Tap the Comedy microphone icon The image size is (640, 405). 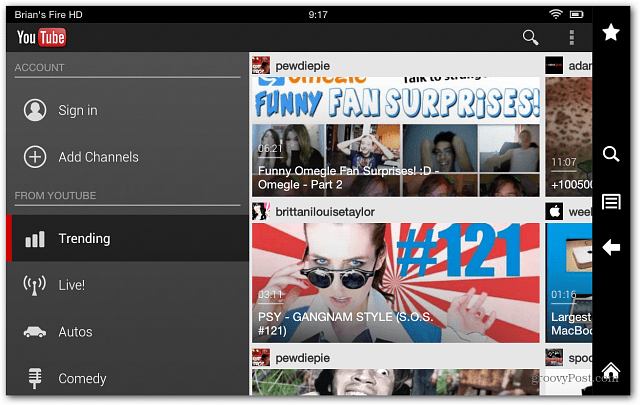35,378
